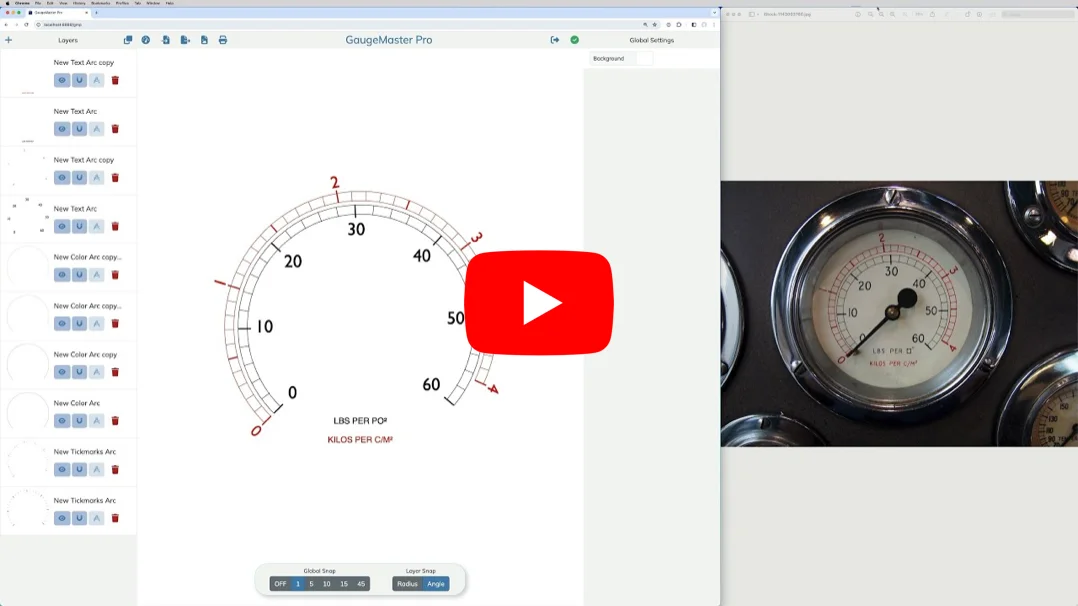
Task: Open the round gauge icon in toolbar
Action: [146, 40]
